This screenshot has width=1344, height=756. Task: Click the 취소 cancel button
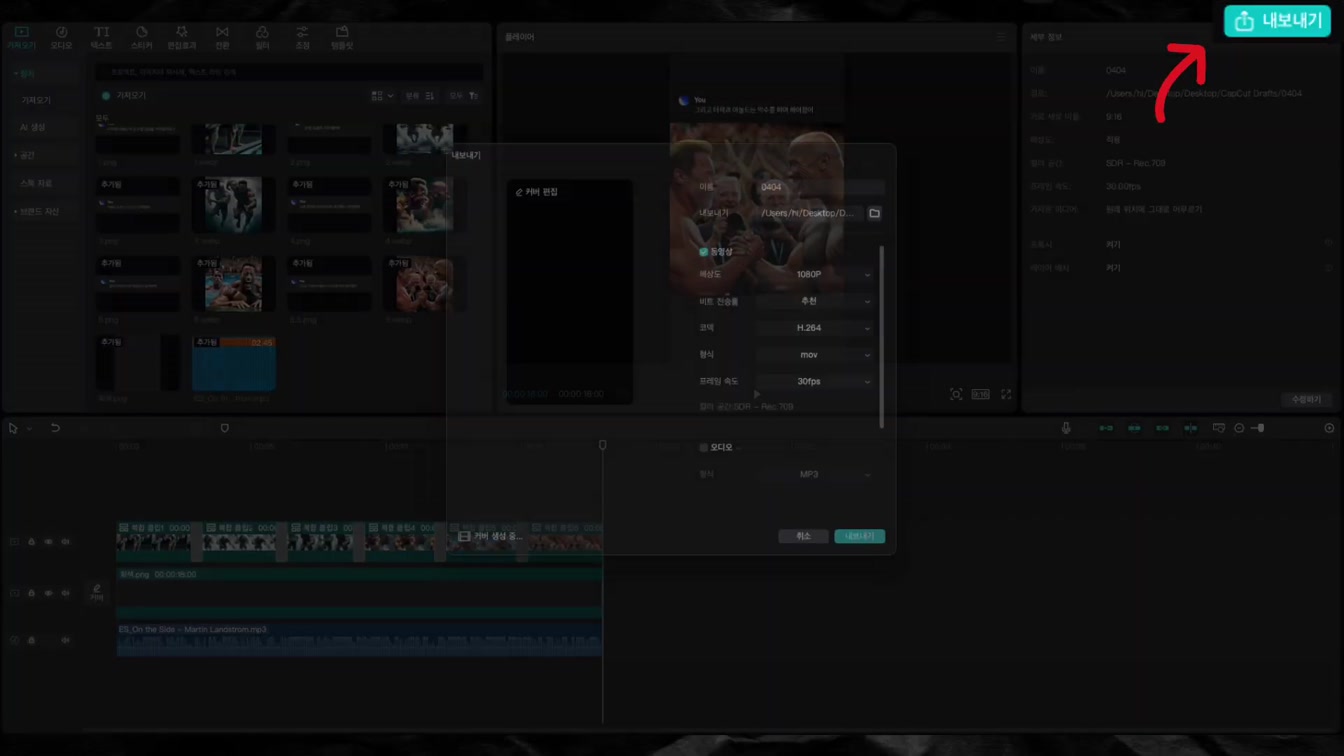pos(803,536)
